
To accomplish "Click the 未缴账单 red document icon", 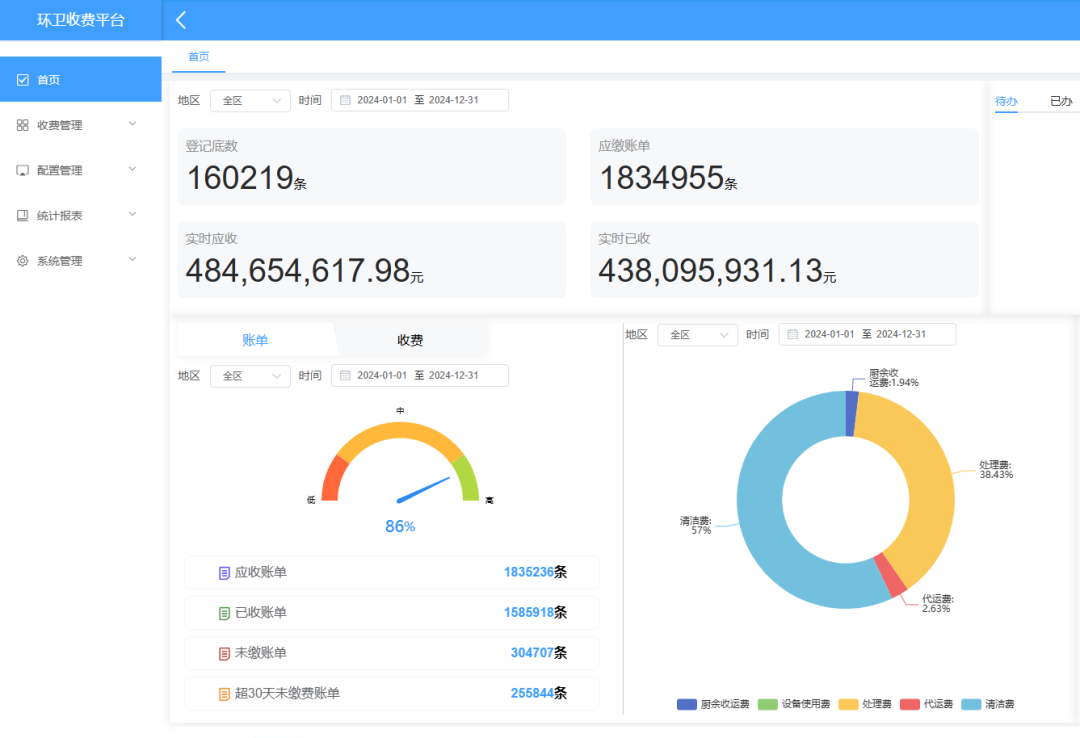I will [224, 653].
